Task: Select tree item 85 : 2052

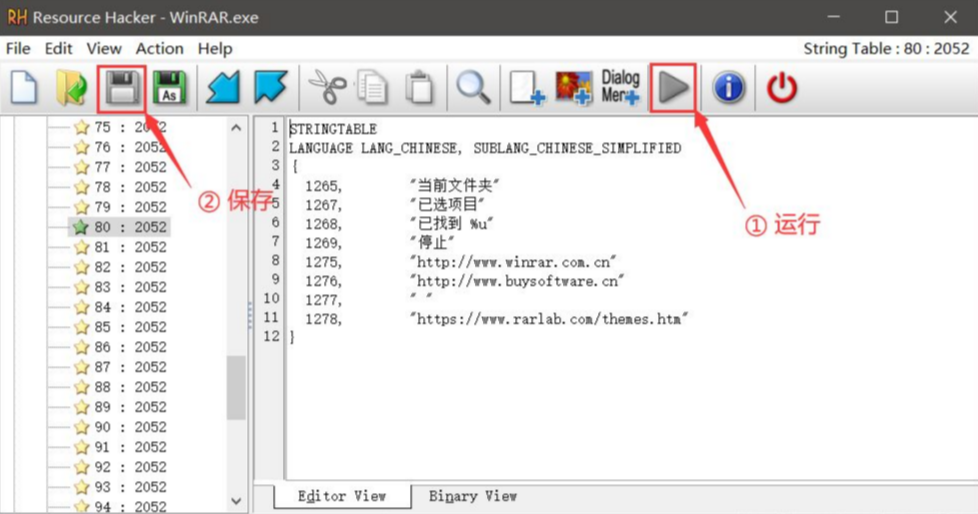Action: [120, 327]
